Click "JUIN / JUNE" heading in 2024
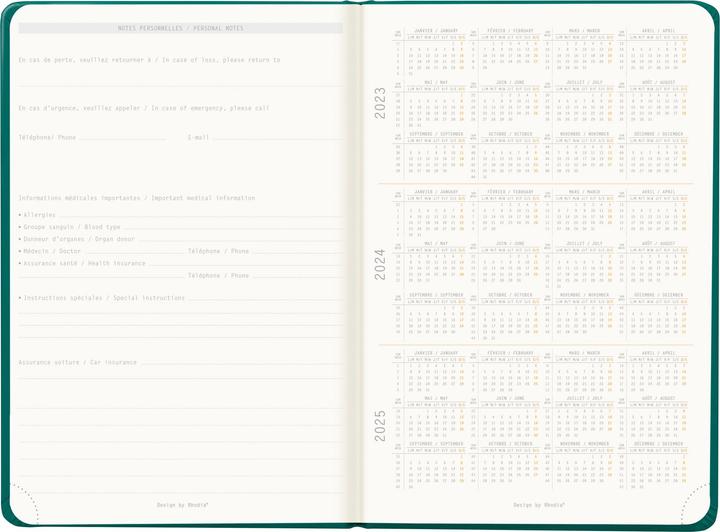The height and width of the screenshot is (532, 720). (510, 244)
